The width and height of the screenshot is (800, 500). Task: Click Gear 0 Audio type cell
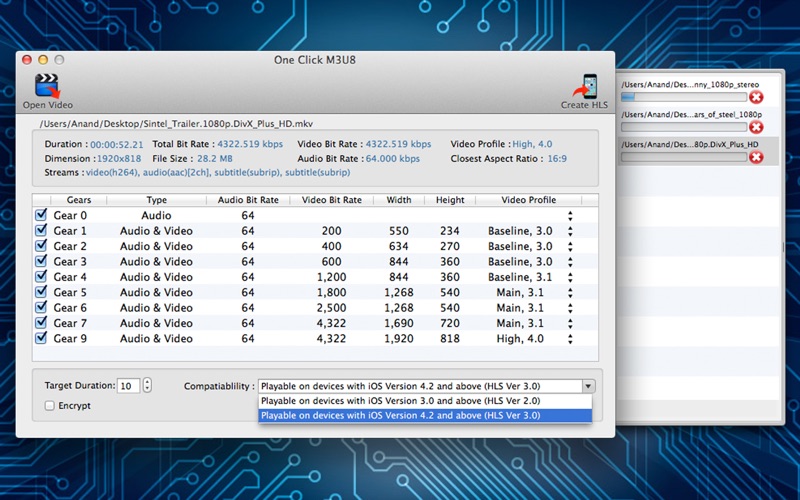pos(156,215)
